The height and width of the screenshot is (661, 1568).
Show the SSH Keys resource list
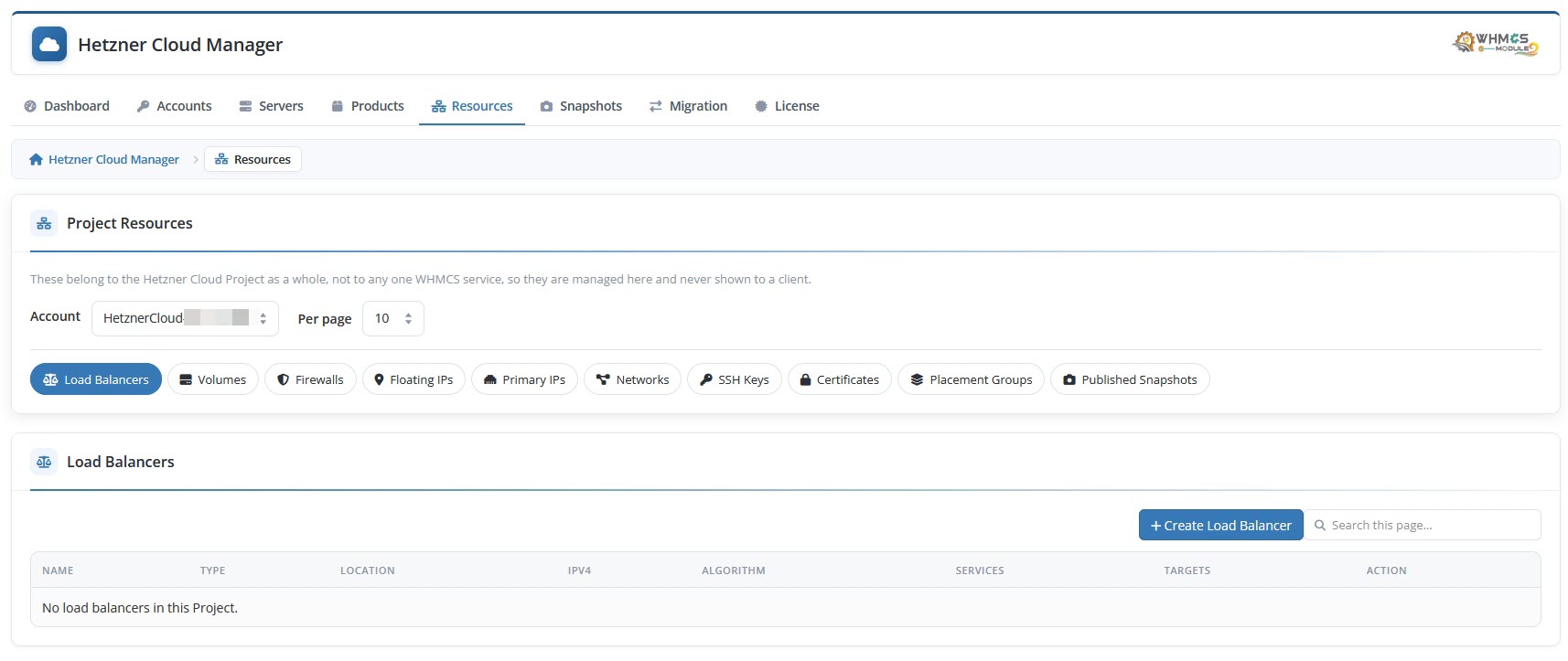pyautogui.click(x=735, y=379)
